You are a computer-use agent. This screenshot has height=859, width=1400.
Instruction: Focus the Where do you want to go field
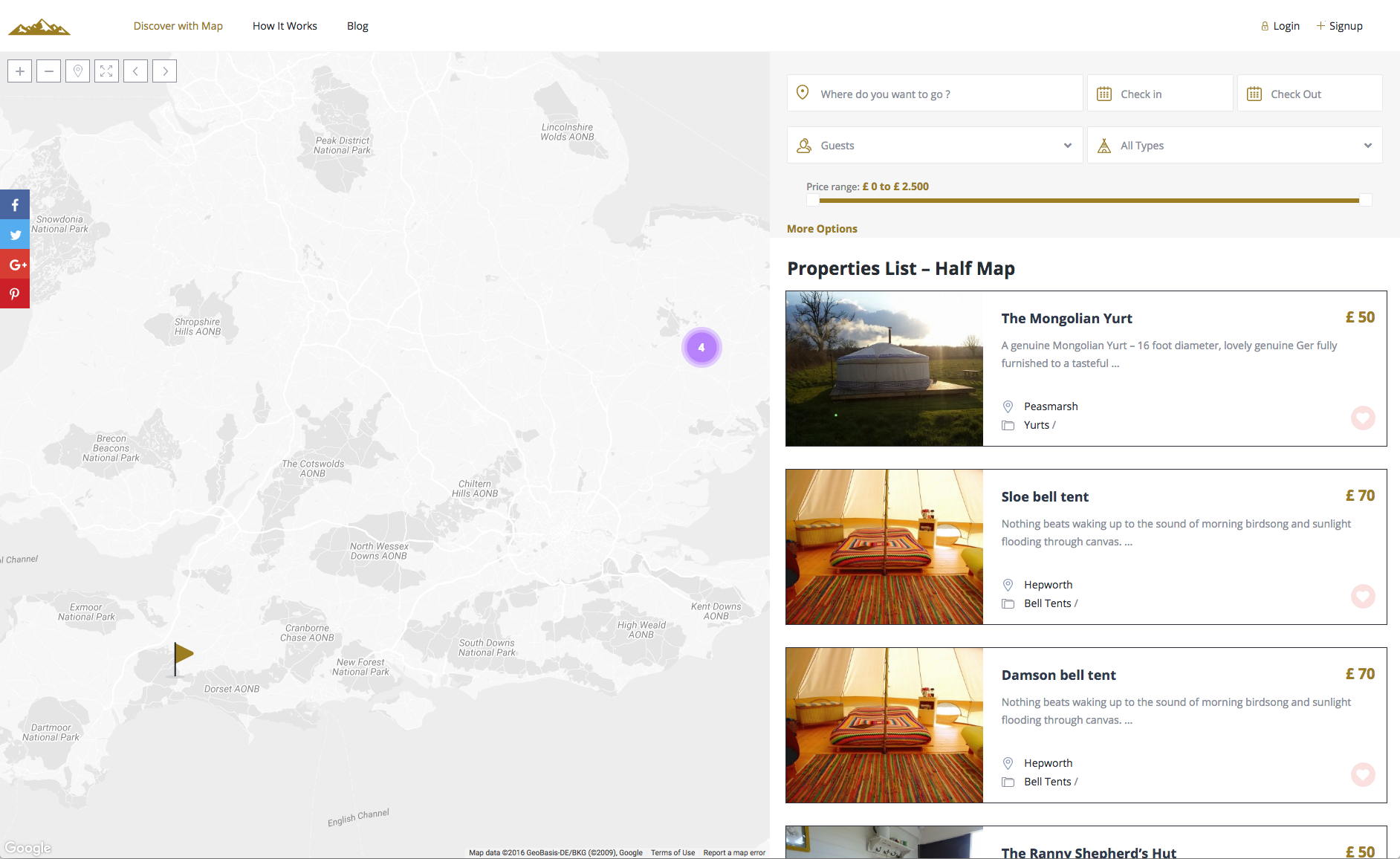[x=935, y=94]
